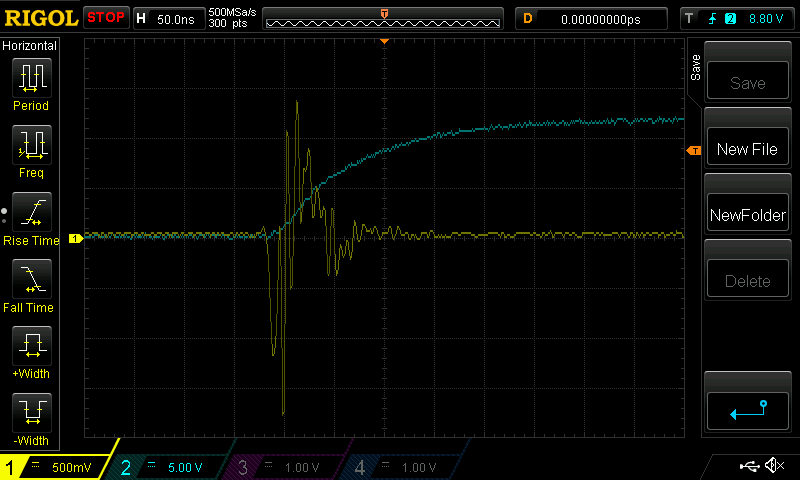Toggle the muted speaker sound icon

point(774,465)
